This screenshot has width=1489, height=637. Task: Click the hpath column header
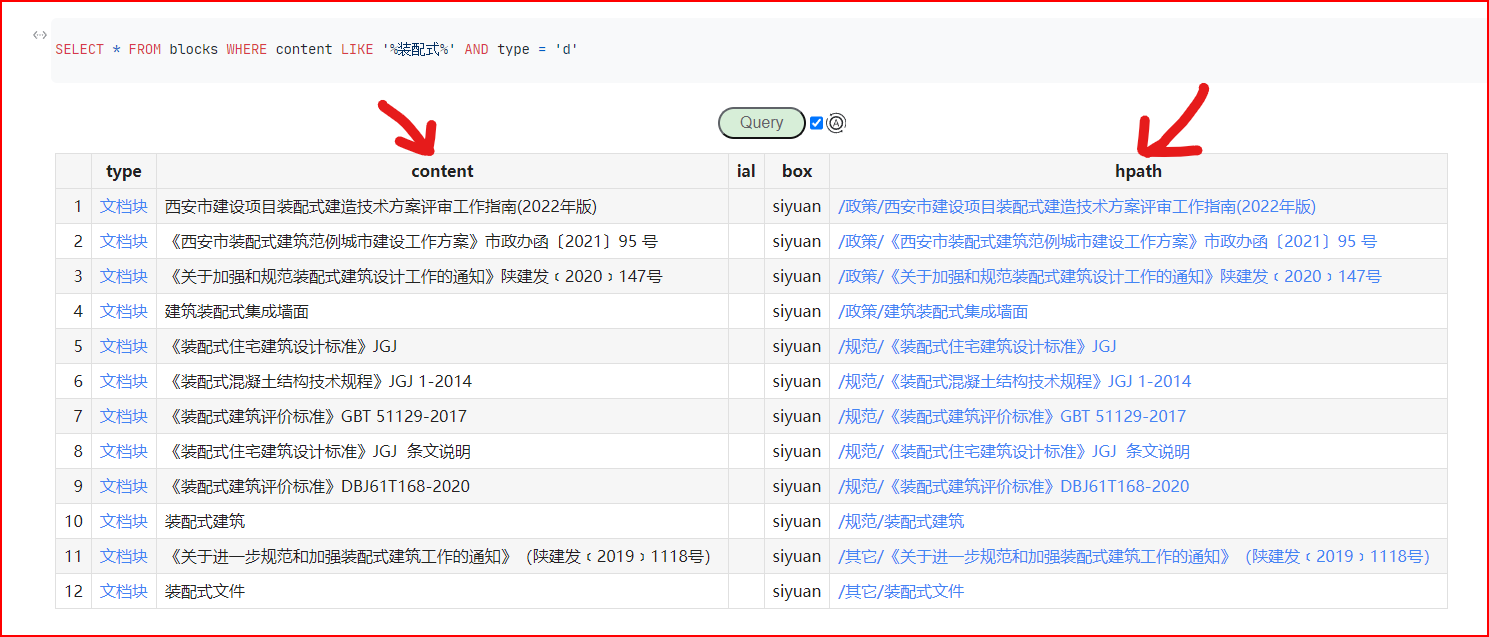point(1138,171)
